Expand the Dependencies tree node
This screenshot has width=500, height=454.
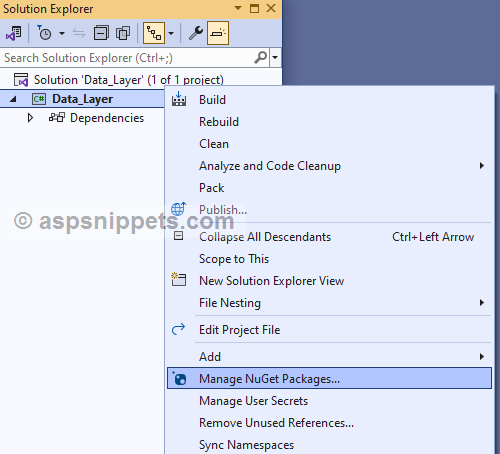tap(30, 118)
